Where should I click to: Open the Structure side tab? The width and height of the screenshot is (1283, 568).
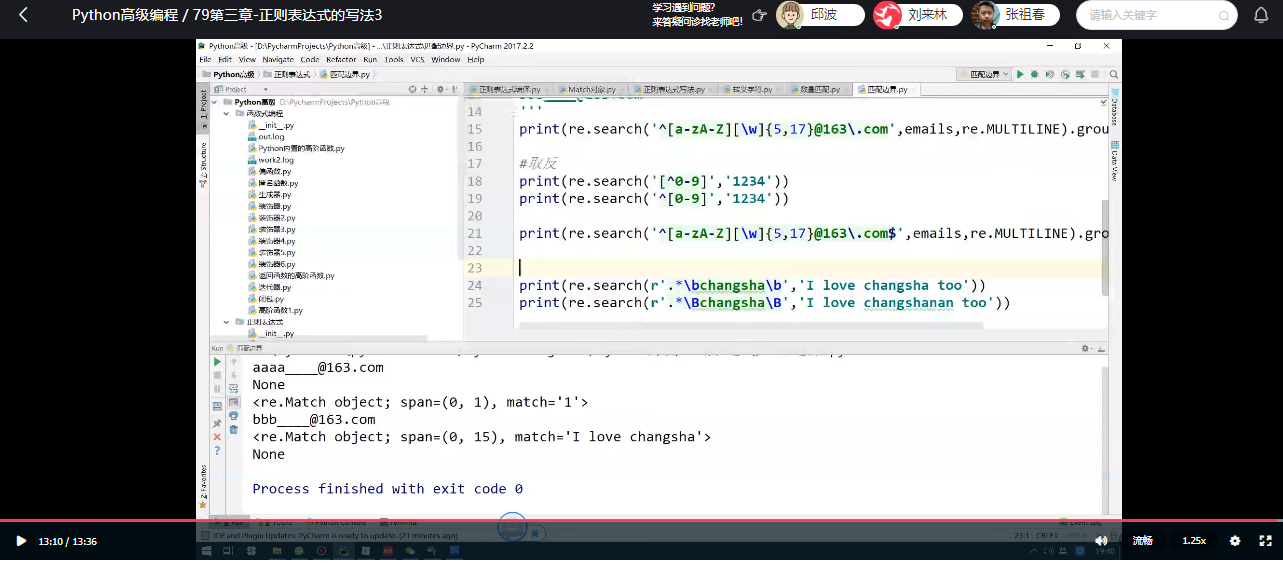[203, 165]
